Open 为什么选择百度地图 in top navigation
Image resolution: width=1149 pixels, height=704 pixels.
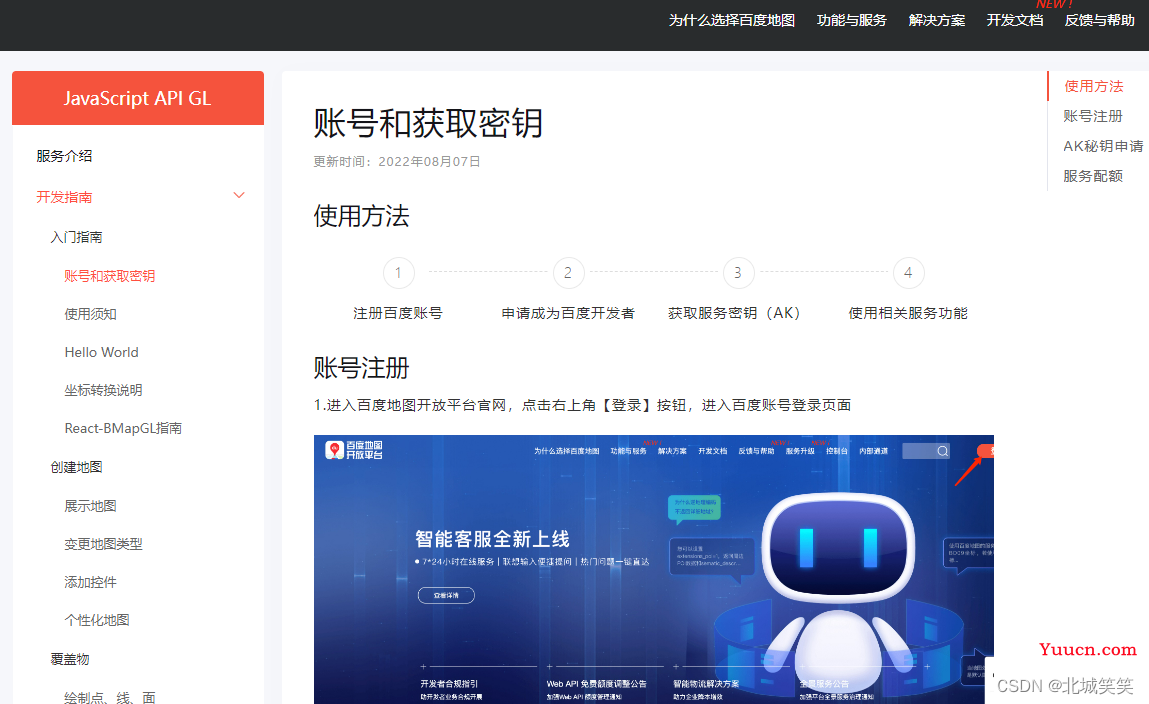click(731, 21)
